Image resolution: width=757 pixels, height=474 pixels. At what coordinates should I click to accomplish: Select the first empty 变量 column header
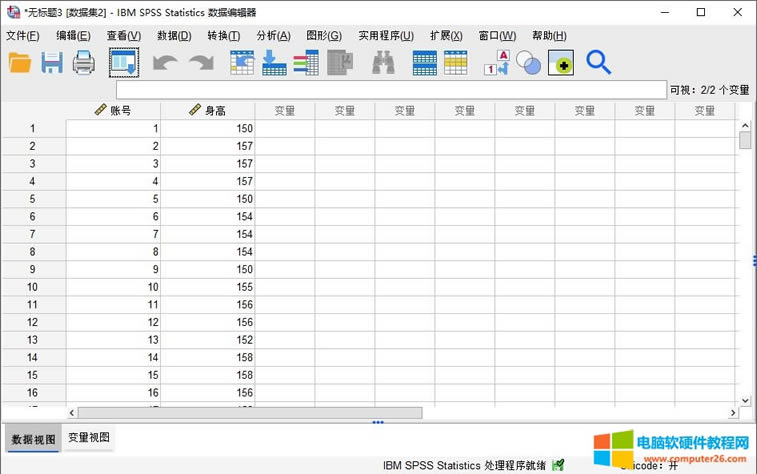(285, 111)
